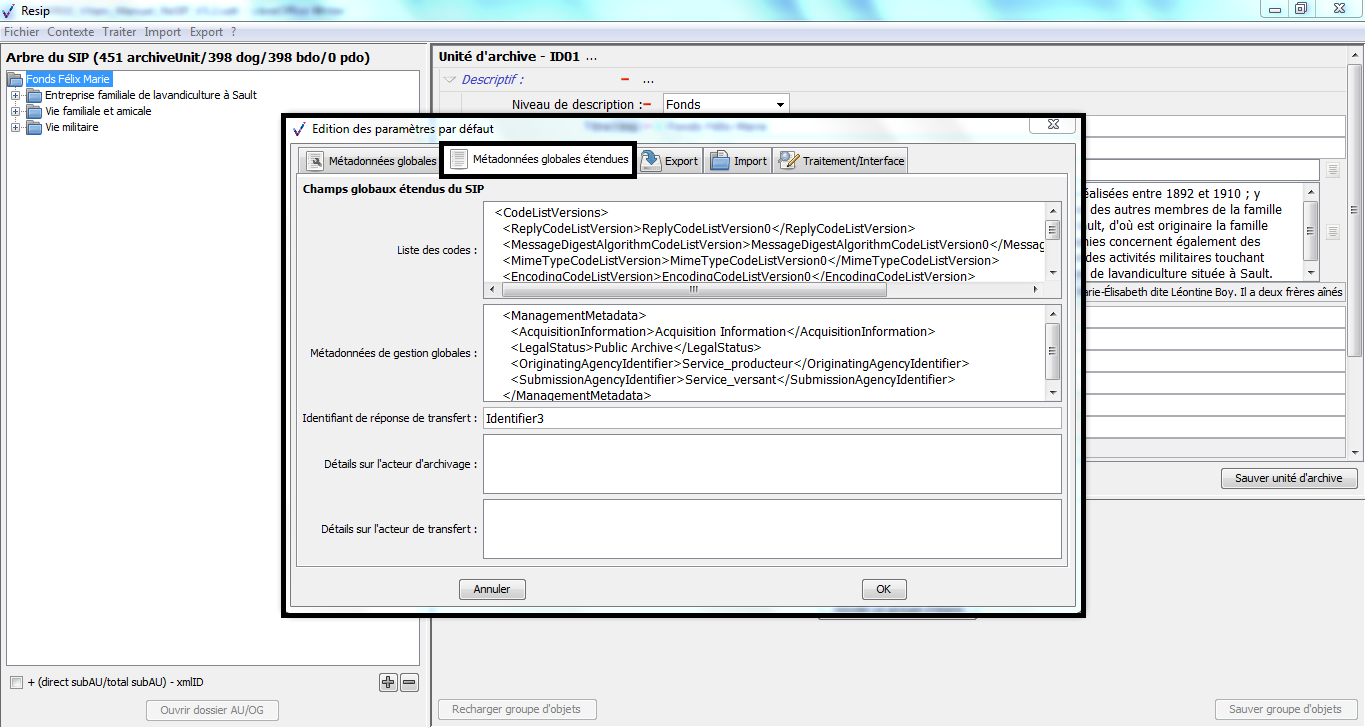Expand Entreprise familiale de lavandiculture node
The image size is (1365, 728).
(15, 95)
